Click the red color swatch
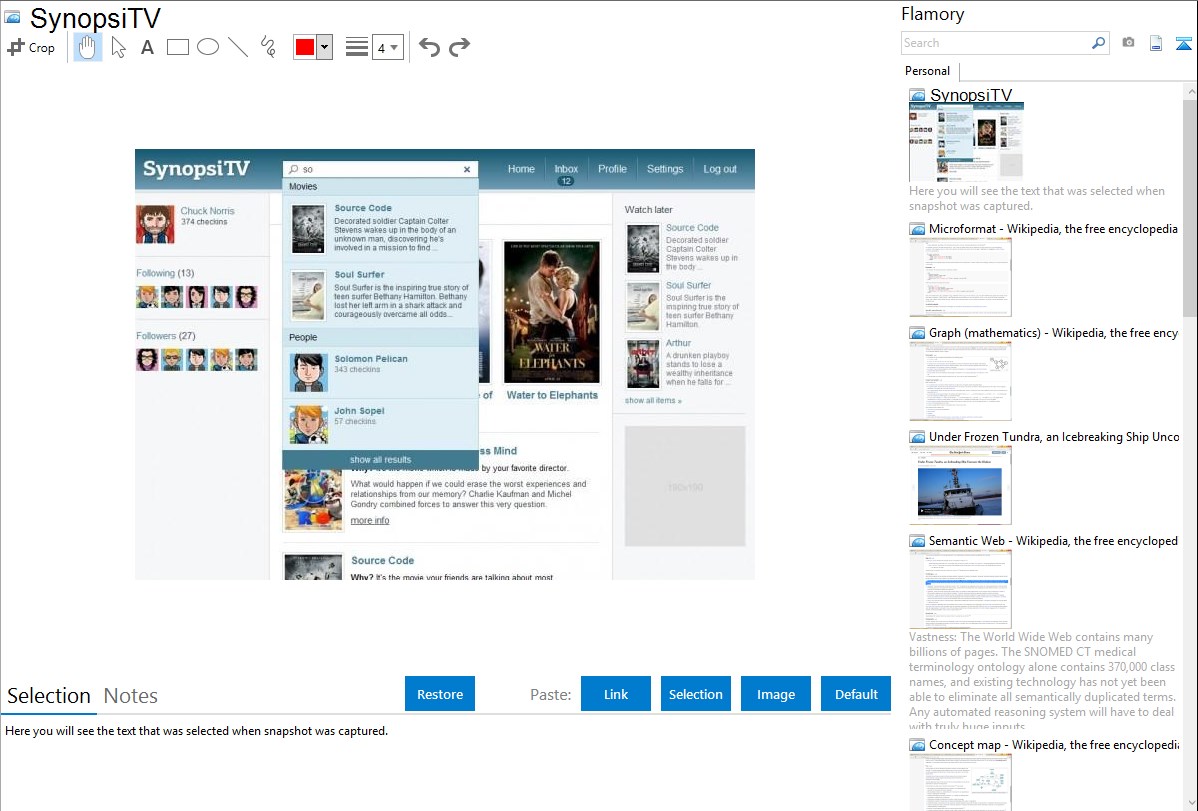 pyautogui.click(x=305, y=47)
